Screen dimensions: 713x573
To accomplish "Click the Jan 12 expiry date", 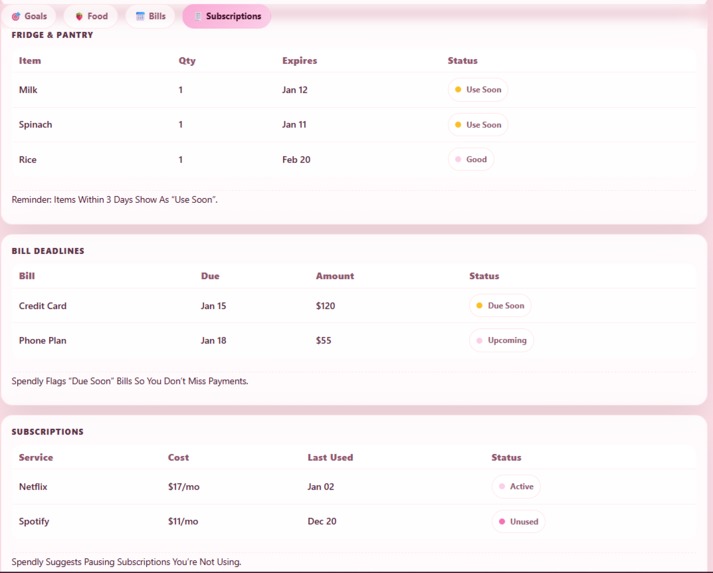I will pos(295,90).
